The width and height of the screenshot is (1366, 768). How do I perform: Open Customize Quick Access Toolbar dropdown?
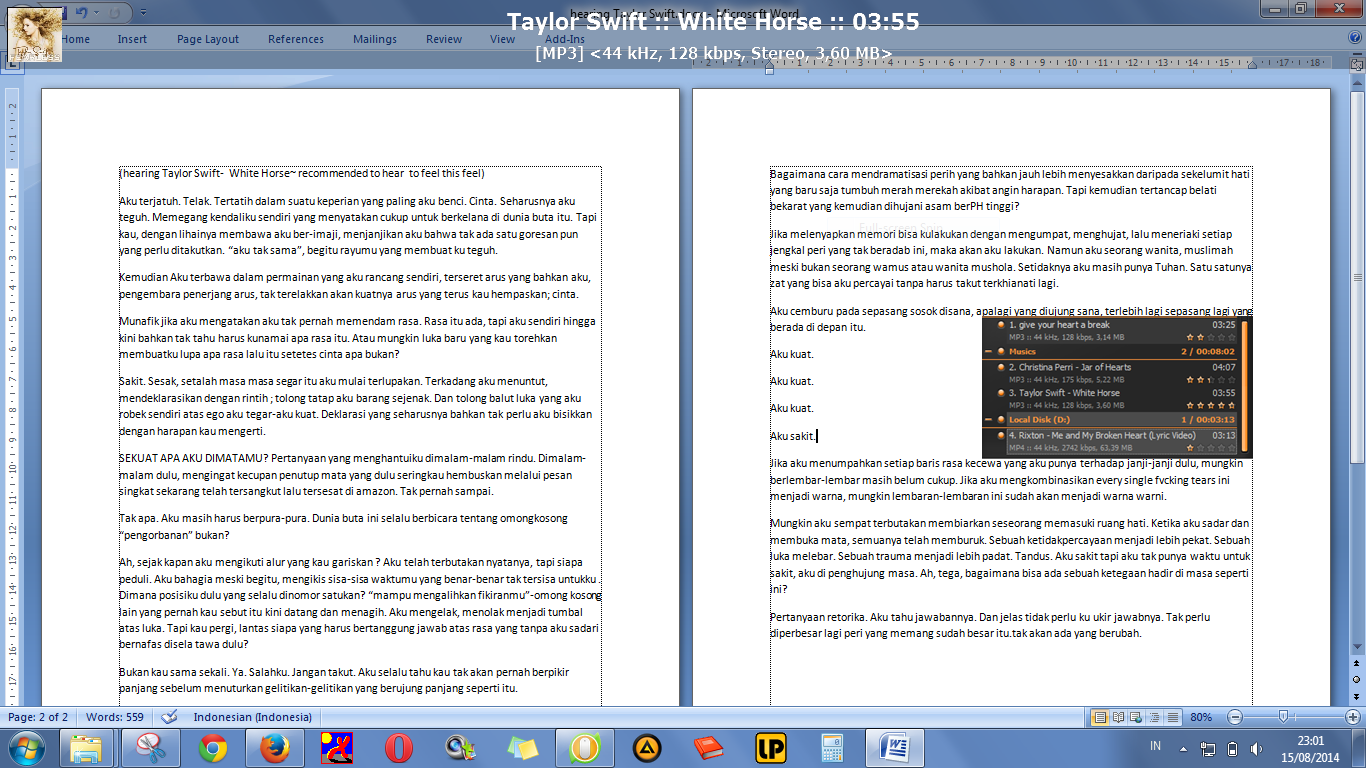click(143, 12)
